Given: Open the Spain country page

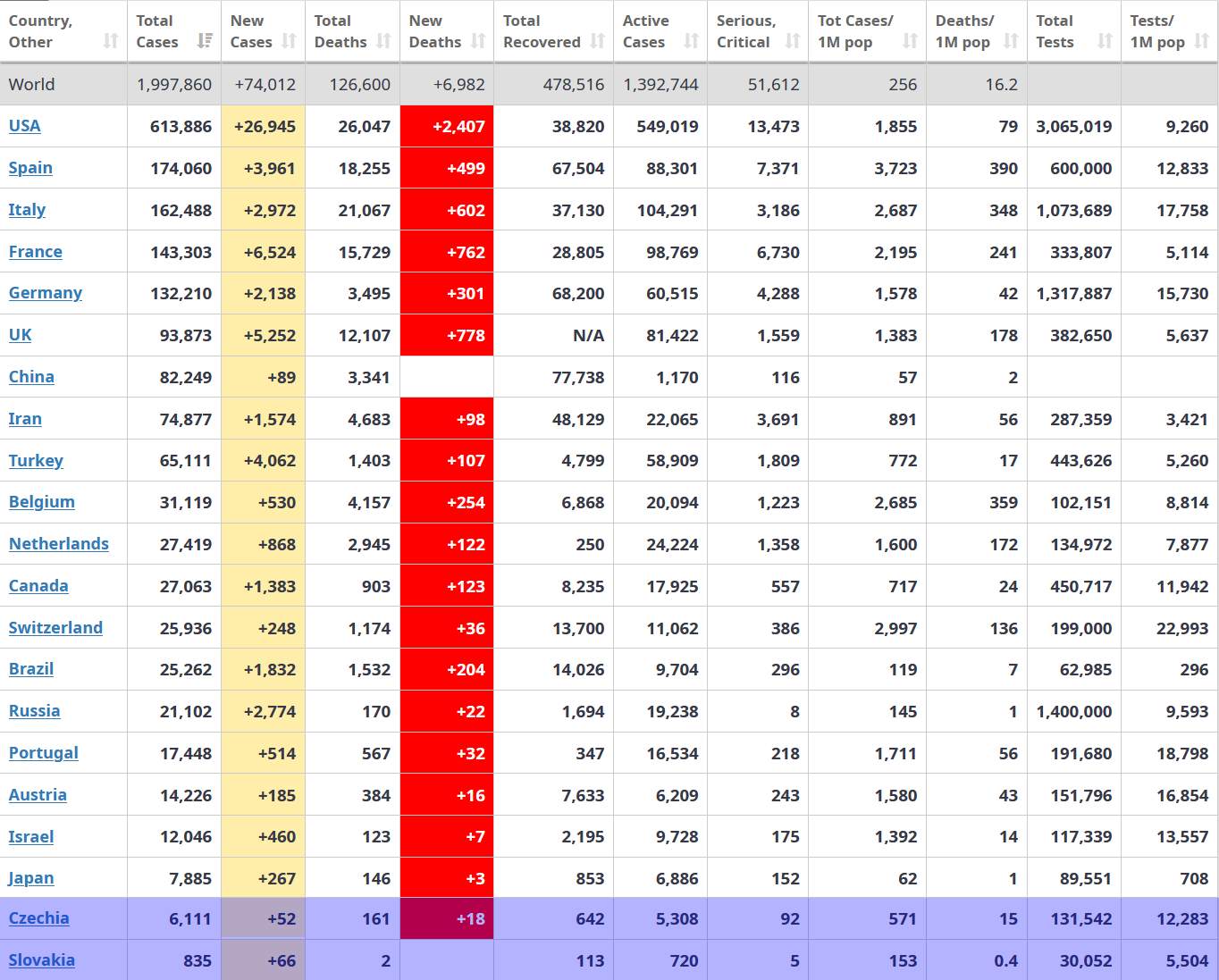Looking at the screenshot, I should click(30, 168).
